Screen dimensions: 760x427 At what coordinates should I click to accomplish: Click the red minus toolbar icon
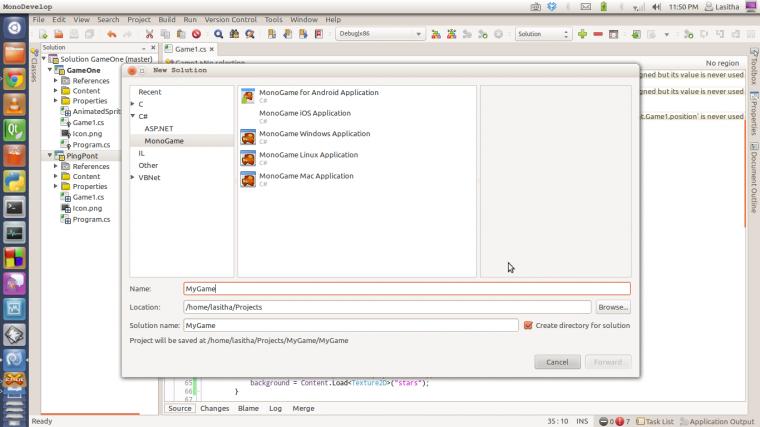tap(598, 34)
